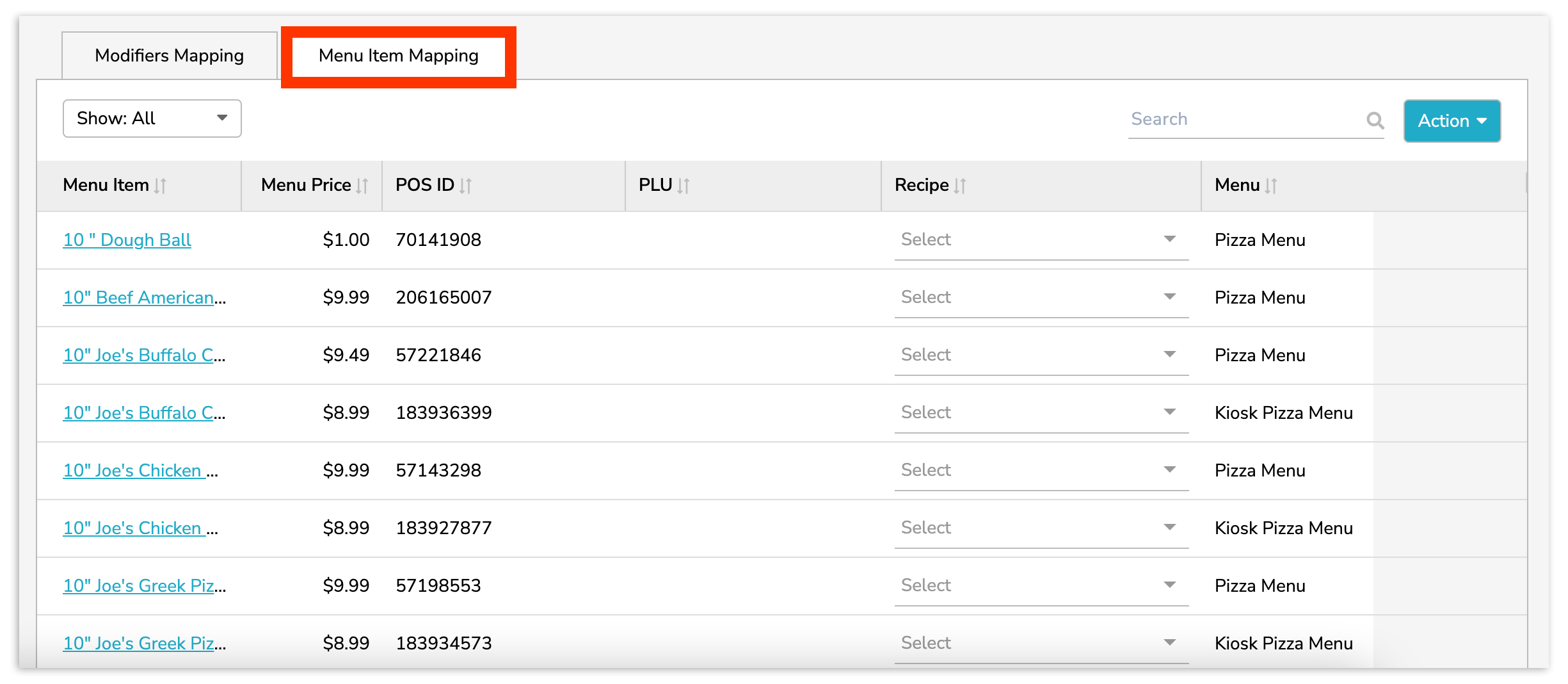Switch to the Modifiers Mapping tab
Viewport: 1568px width, 684px height.
168,55
